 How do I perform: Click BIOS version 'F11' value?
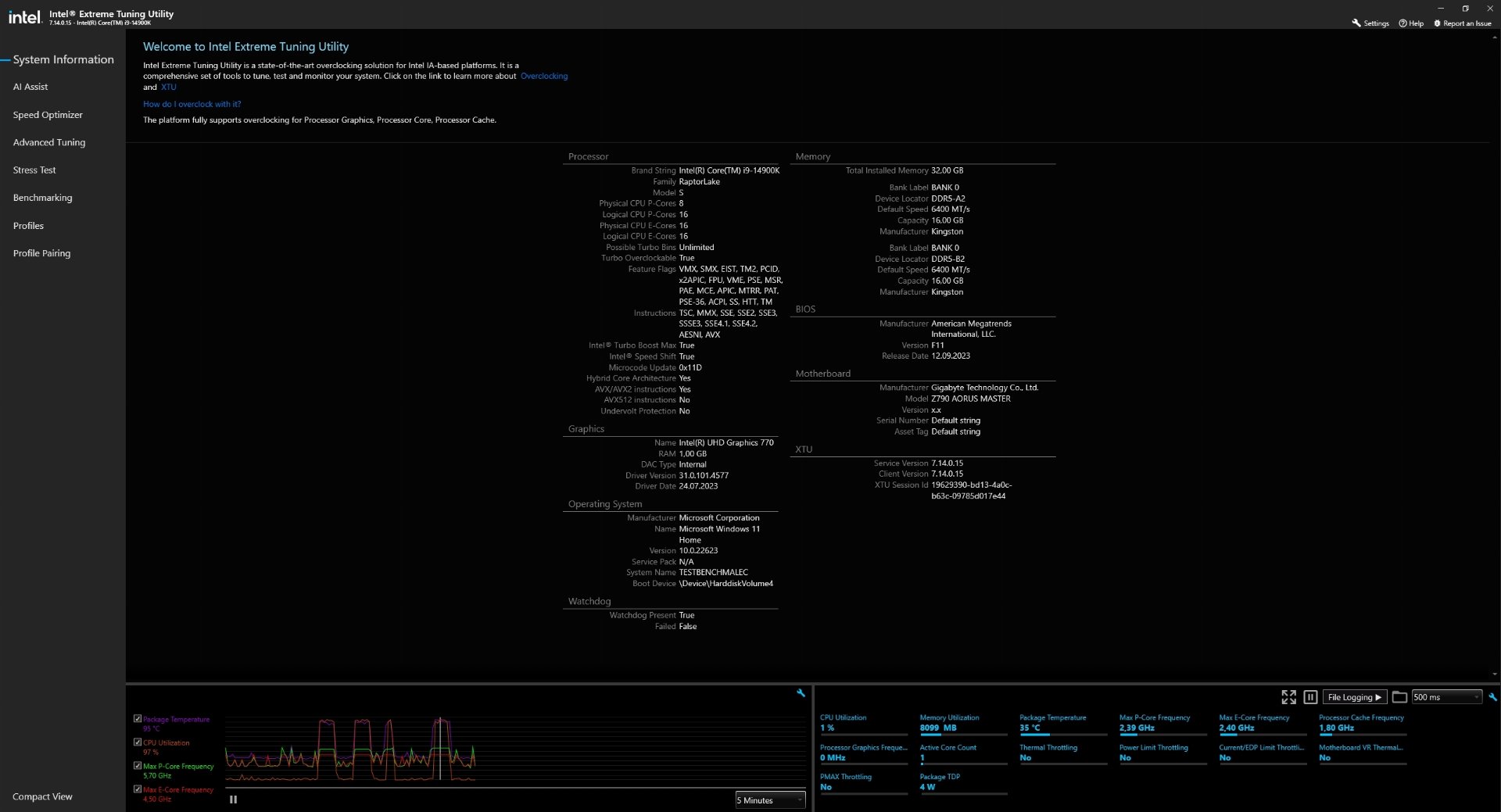tap(937, 345)
